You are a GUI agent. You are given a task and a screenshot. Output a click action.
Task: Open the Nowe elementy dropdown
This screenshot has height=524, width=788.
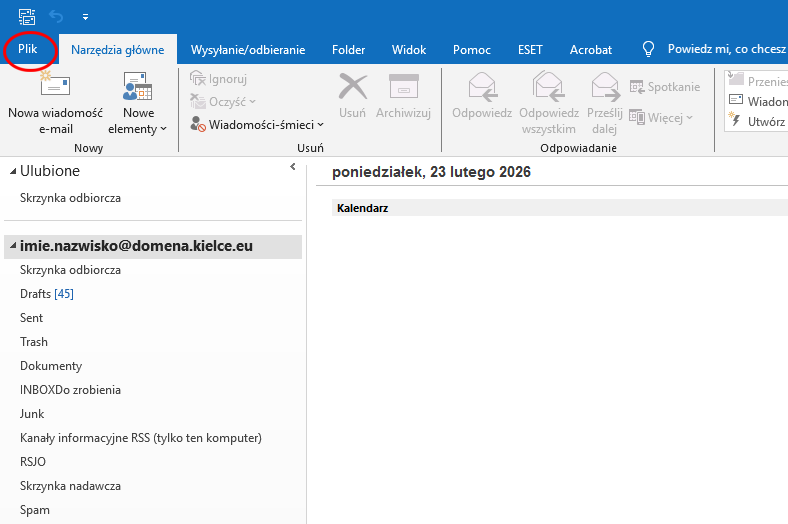tap(138, 103)
